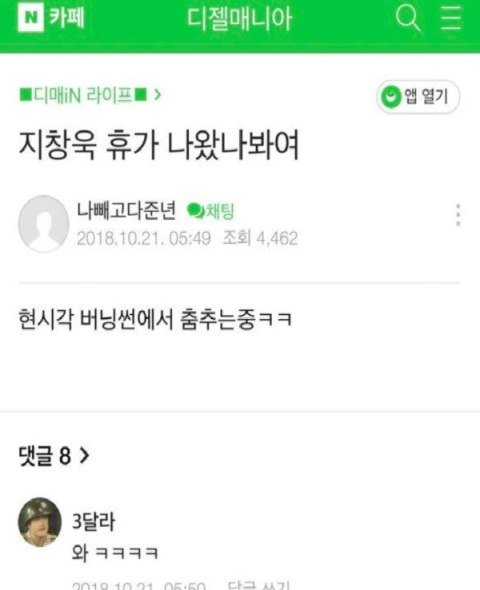Start 채팅 with the post author
This screenshot has height=590, width=480.
211,211
